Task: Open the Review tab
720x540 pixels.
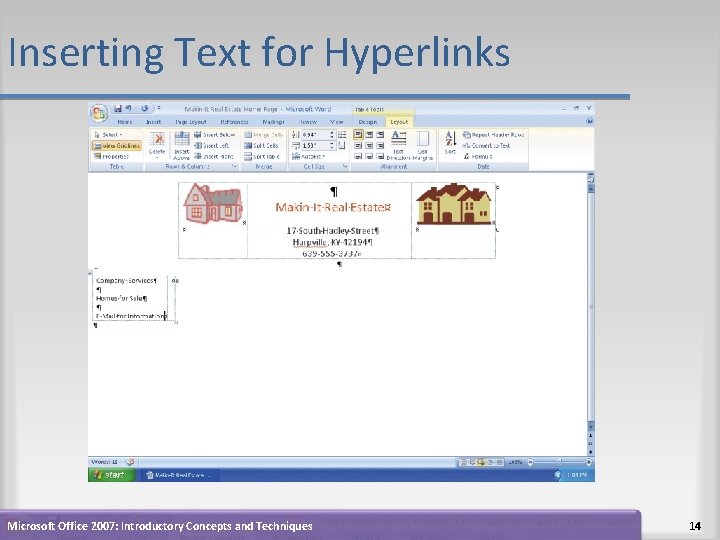Action: point(308,122)
